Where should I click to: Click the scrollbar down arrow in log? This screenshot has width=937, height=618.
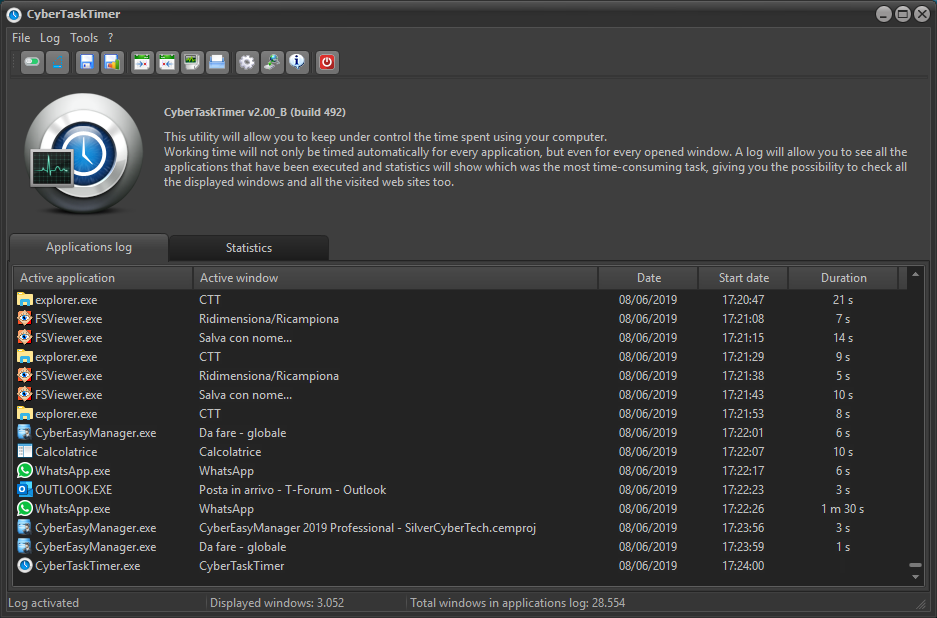(x=915, y=577)
